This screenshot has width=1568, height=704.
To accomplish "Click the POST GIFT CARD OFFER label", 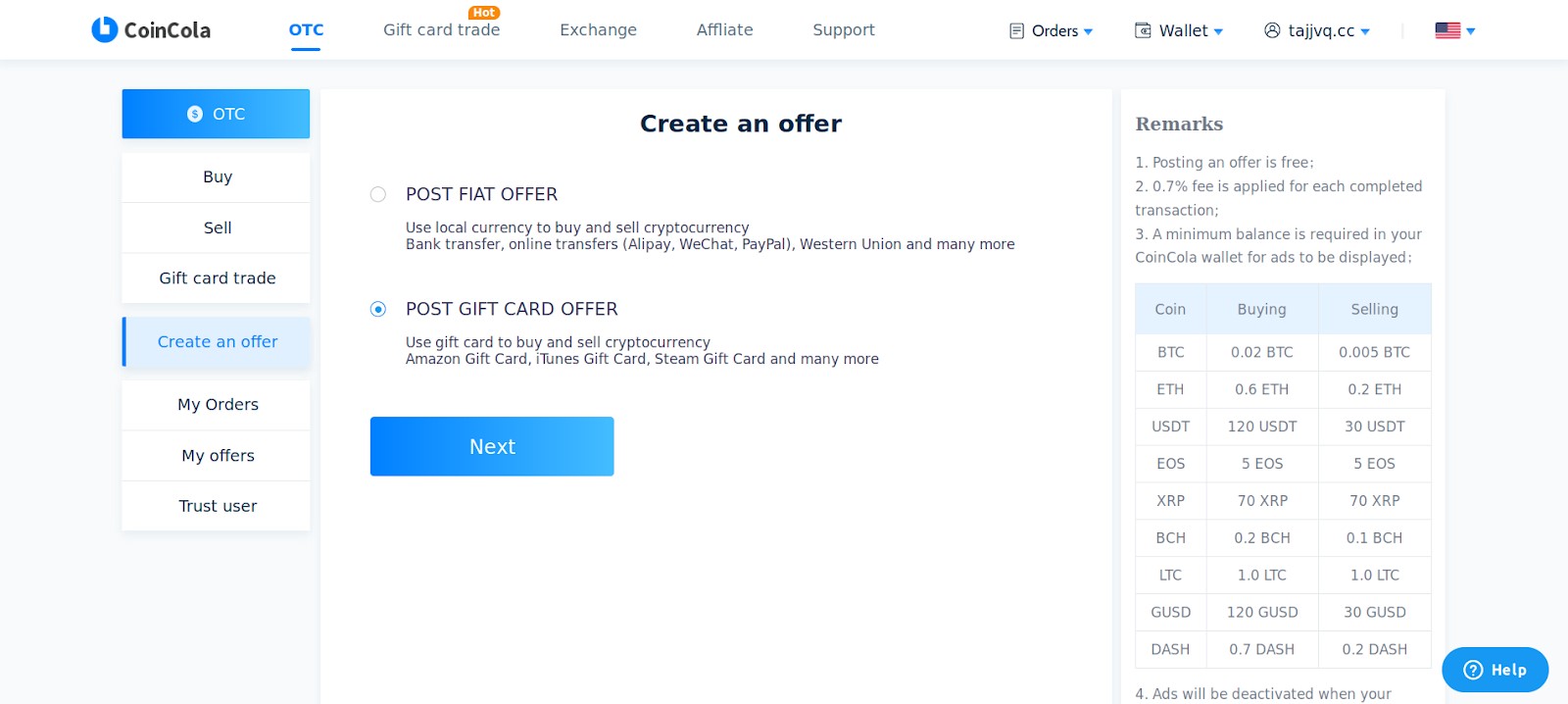I will click(x=512, y=309).
